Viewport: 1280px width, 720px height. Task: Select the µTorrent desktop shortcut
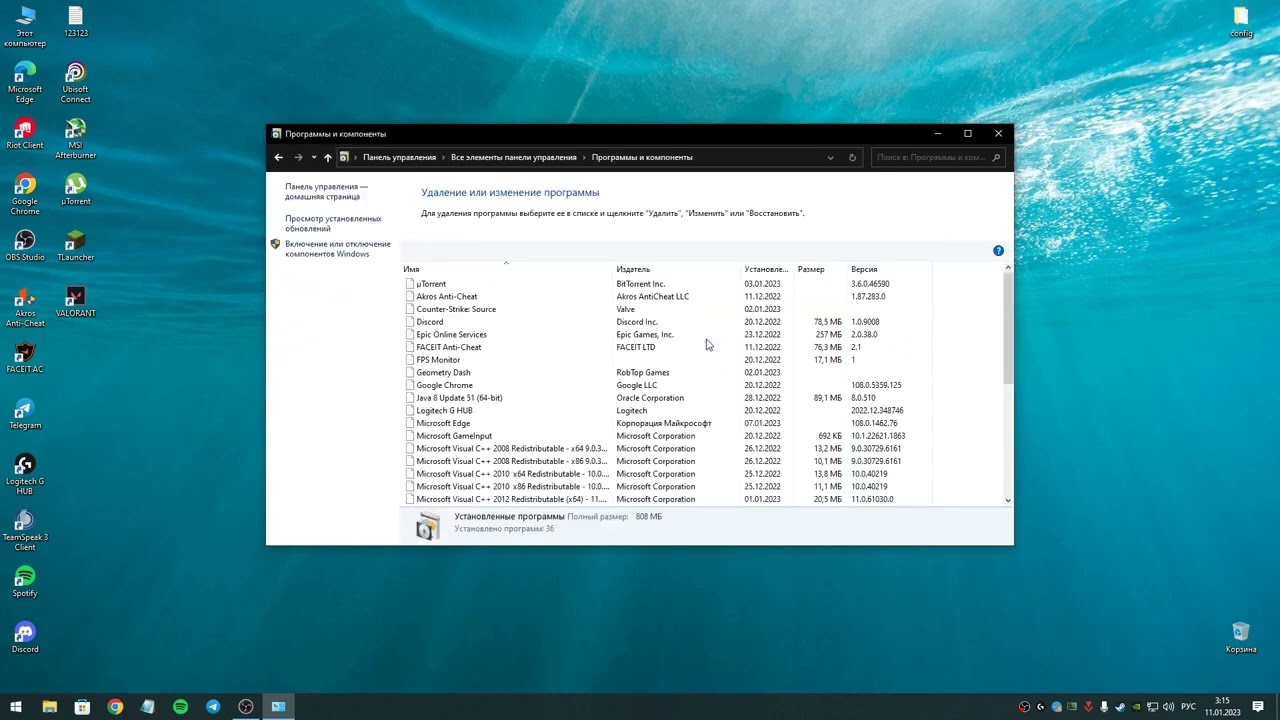pyautogui.click(x=75, y=190)
